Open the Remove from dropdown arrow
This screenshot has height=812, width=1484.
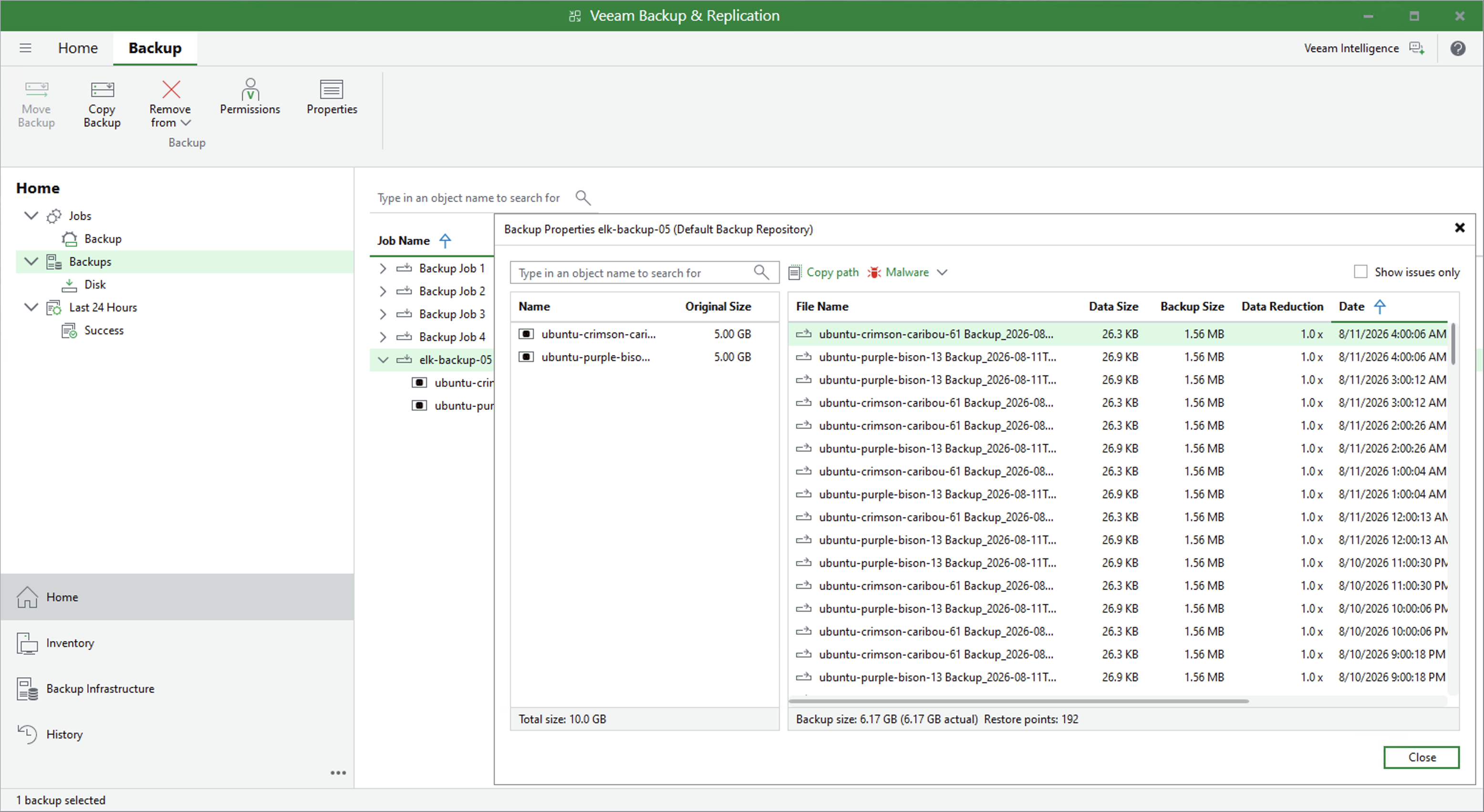tap(186, 123)
